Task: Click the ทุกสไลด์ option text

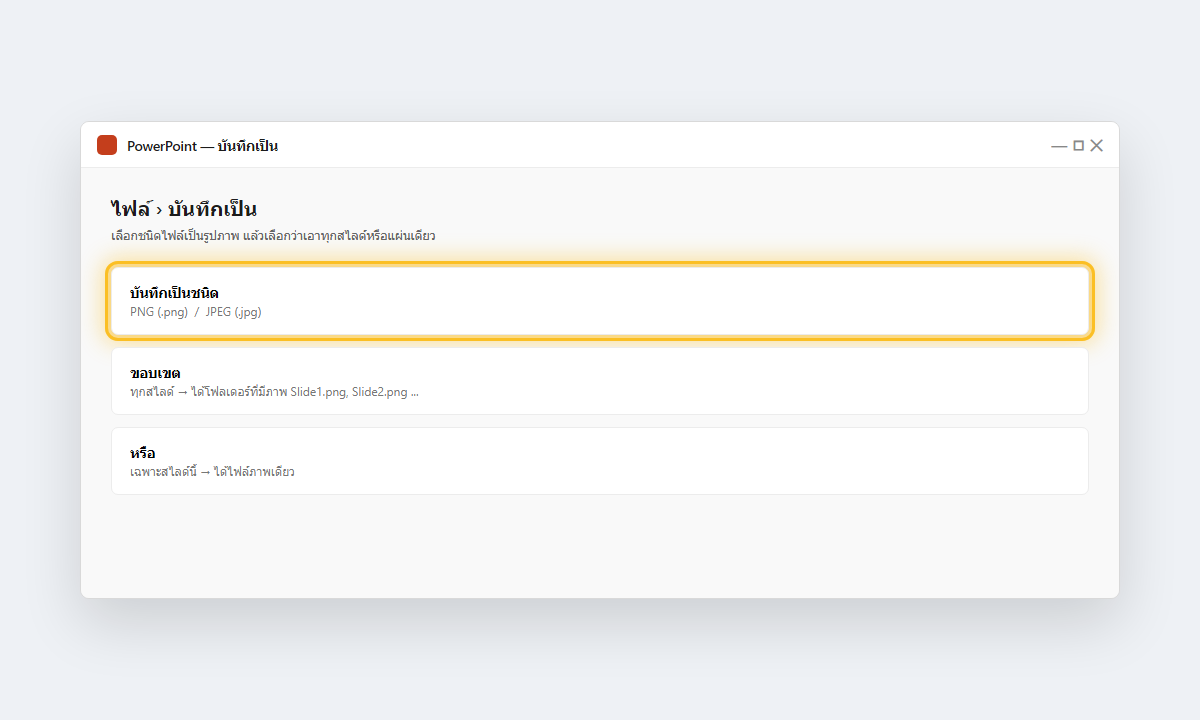Action: pos(151,392)
